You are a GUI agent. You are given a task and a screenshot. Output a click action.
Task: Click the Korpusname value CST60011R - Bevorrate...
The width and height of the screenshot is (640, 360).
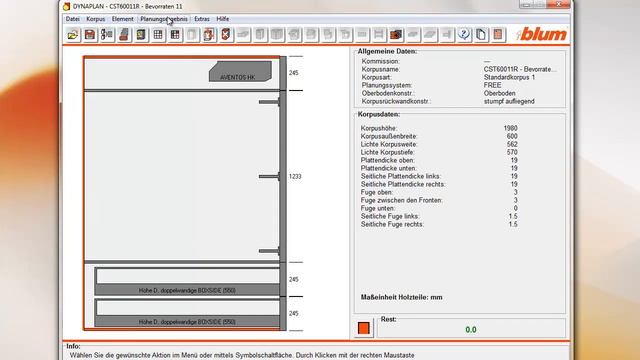(x=520, y=69)
